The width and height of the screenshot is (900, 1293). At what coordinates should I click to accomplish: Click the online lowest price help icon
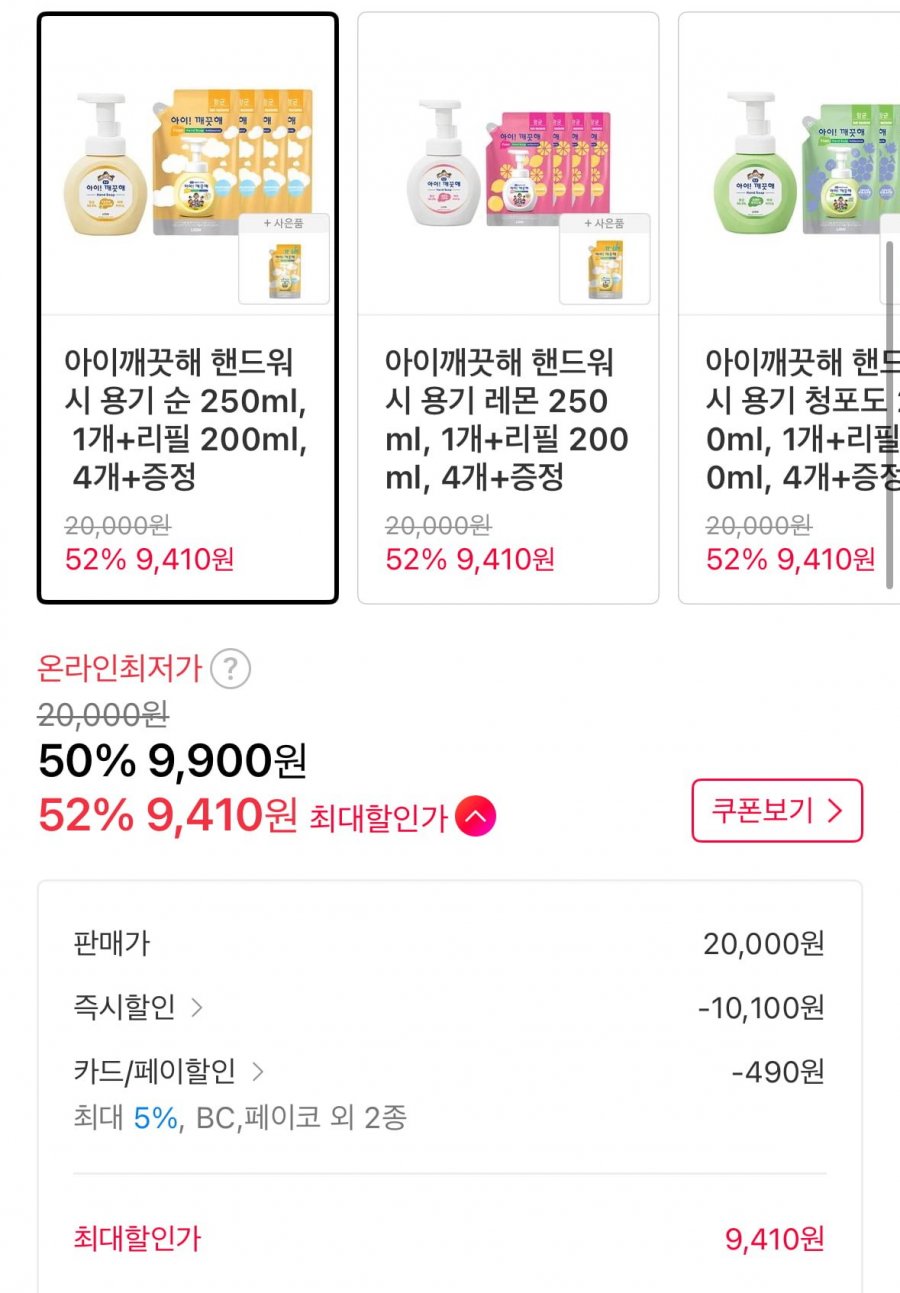[x=231, y=668]
